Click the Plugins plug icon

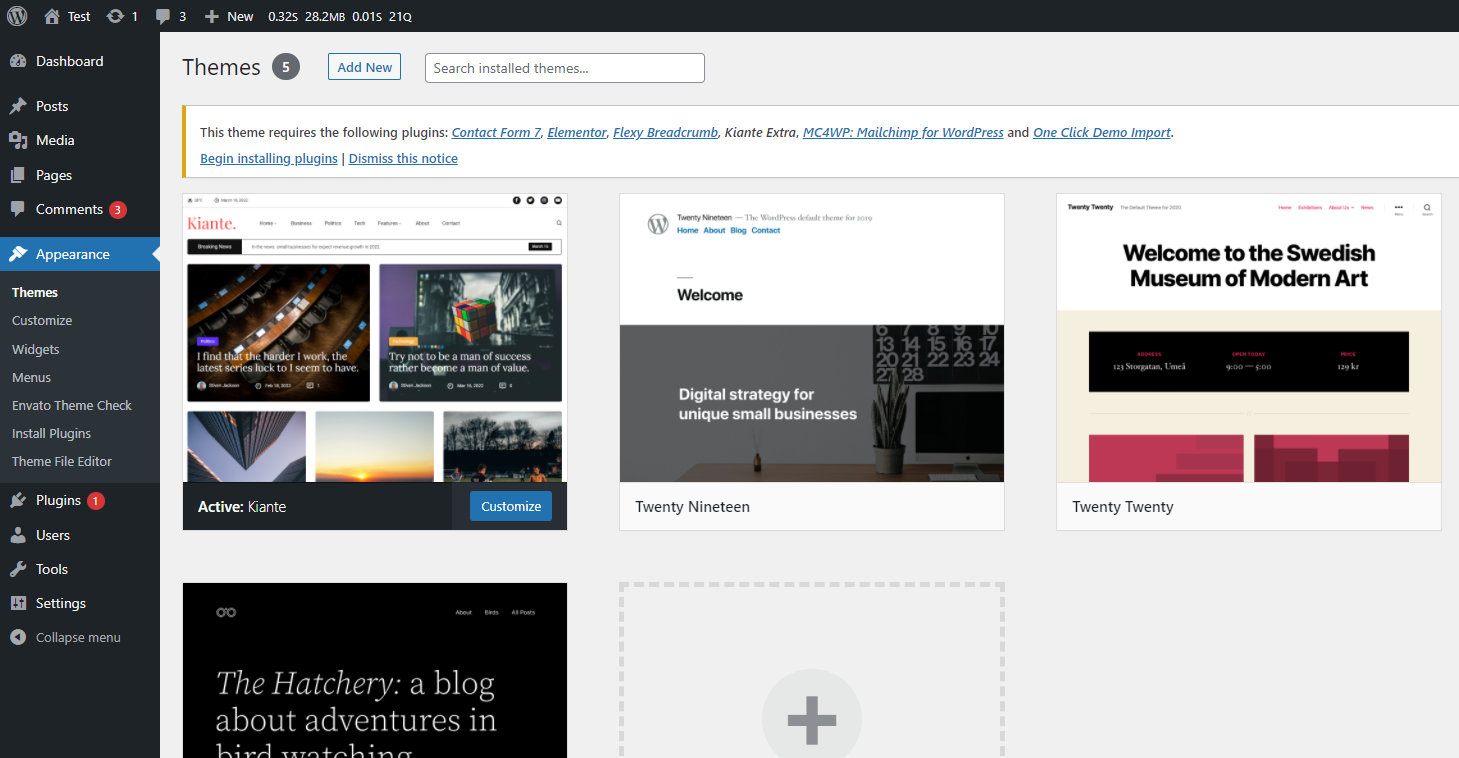(18, 500)
